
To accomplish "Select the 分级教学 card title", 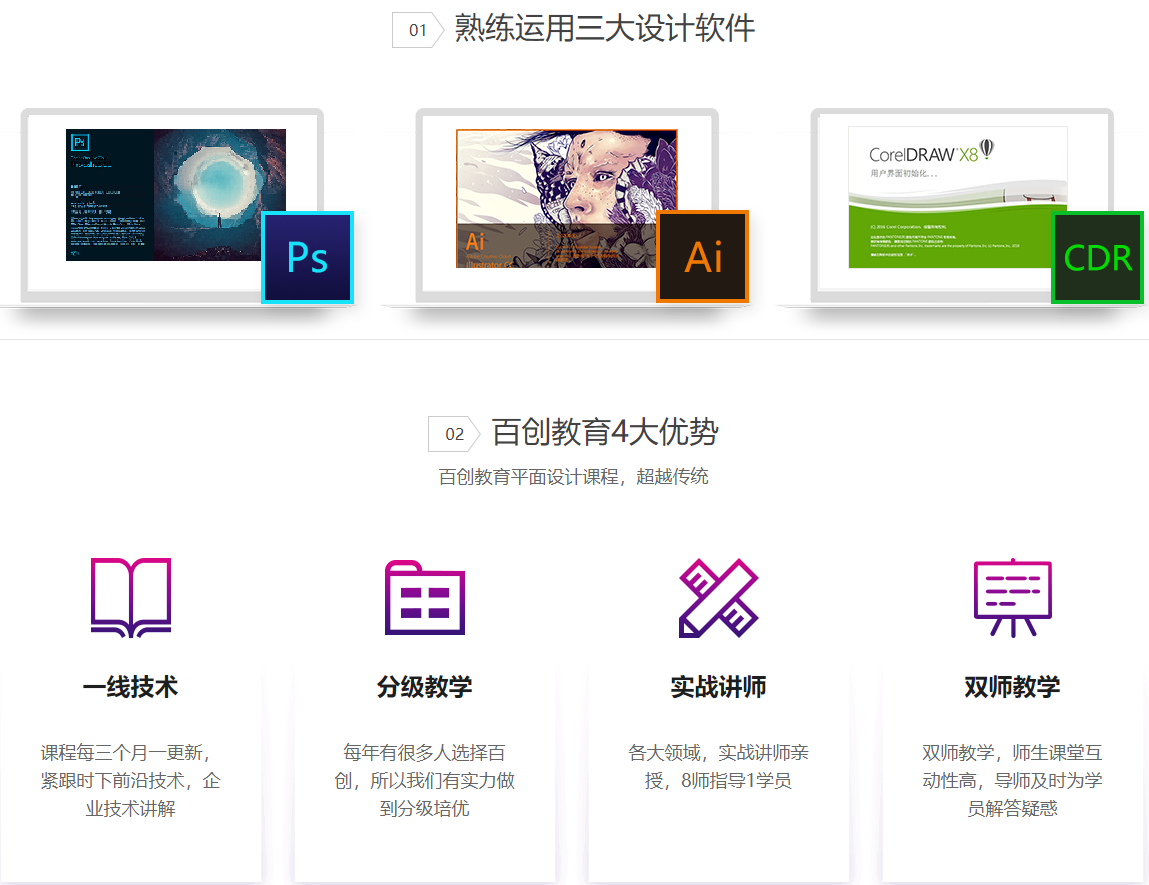I will pos(425,687).
